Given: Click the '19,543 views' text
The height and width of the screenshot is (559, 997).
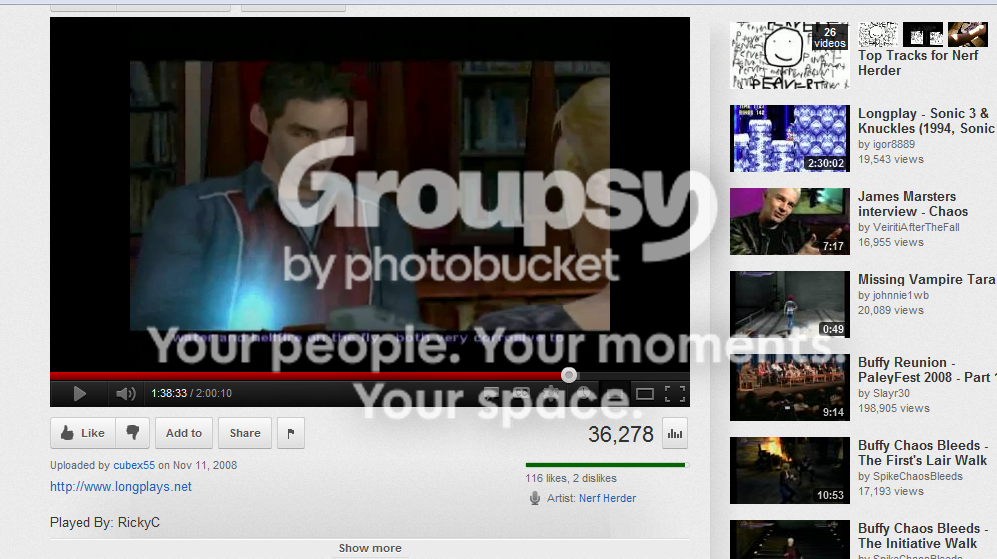Looking at the screenshot, I should [891, 160].
